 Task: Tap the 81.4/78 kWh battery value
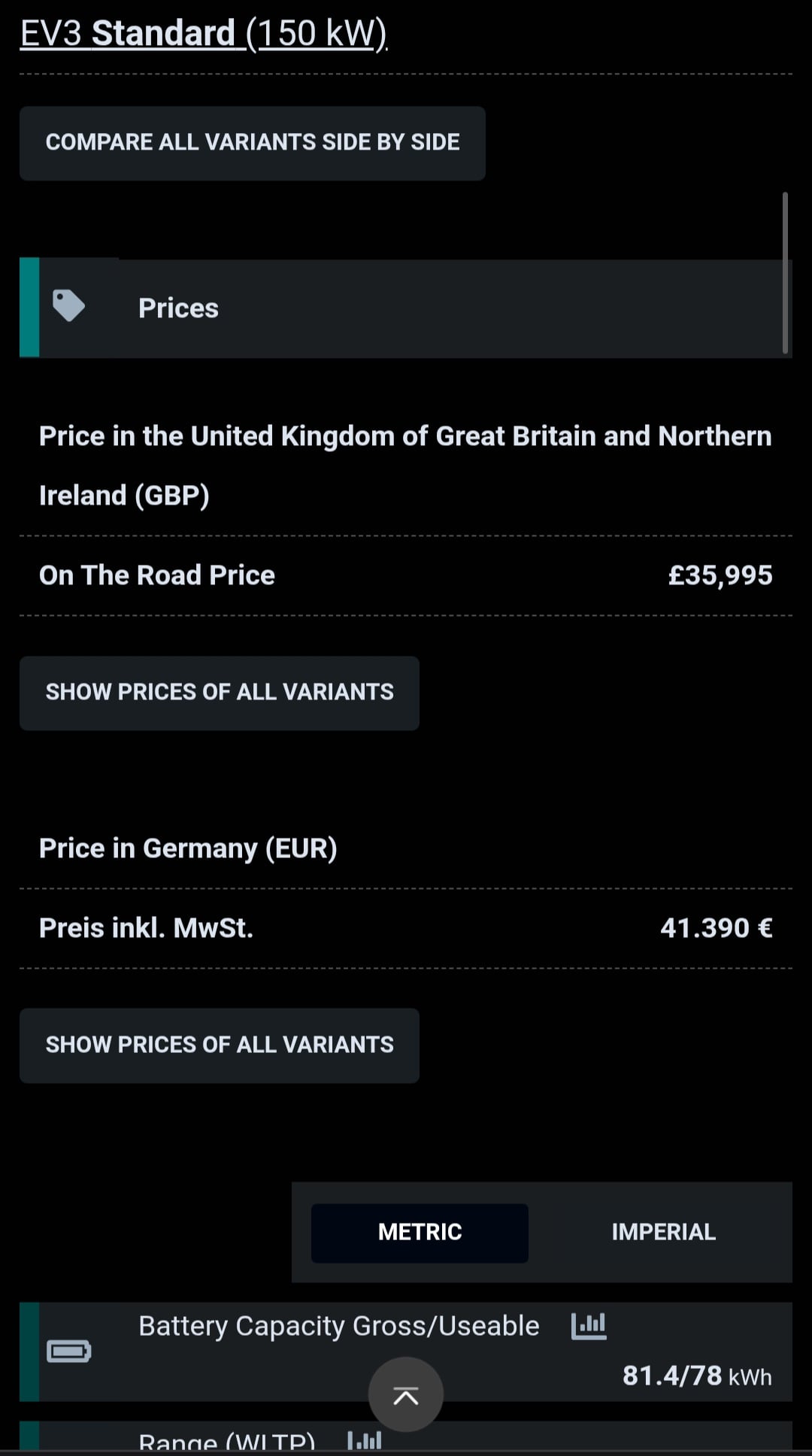[x=697, y=1376]
